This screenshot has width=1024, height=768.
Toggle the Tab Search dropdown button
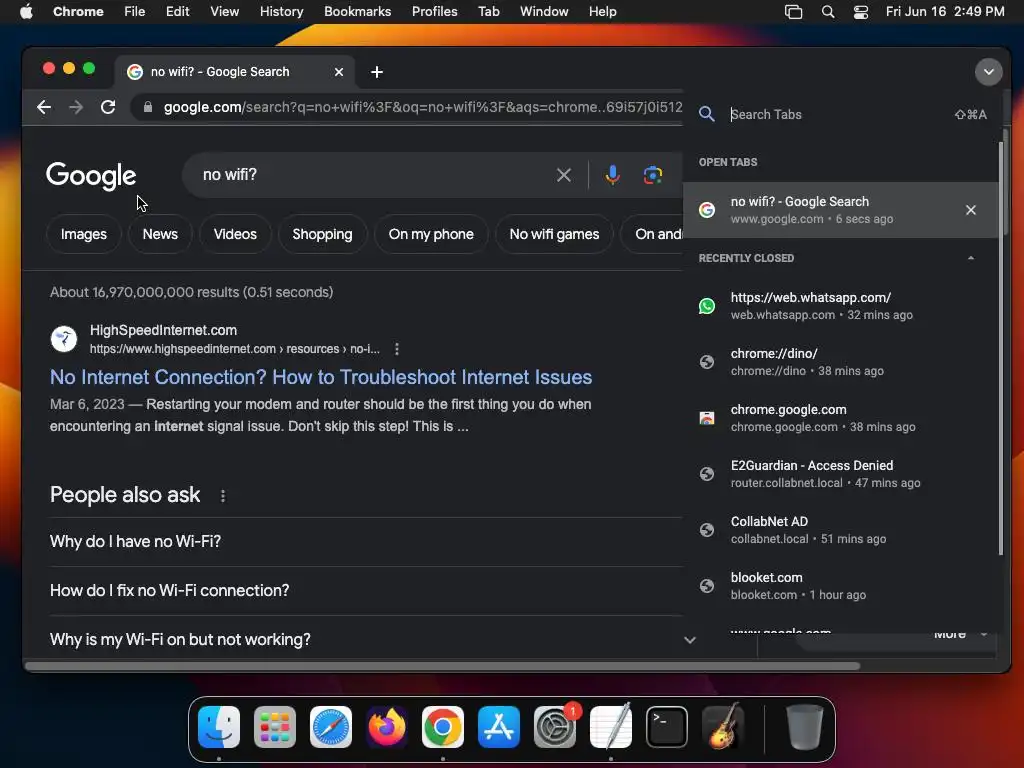click(x=988, y=72)
